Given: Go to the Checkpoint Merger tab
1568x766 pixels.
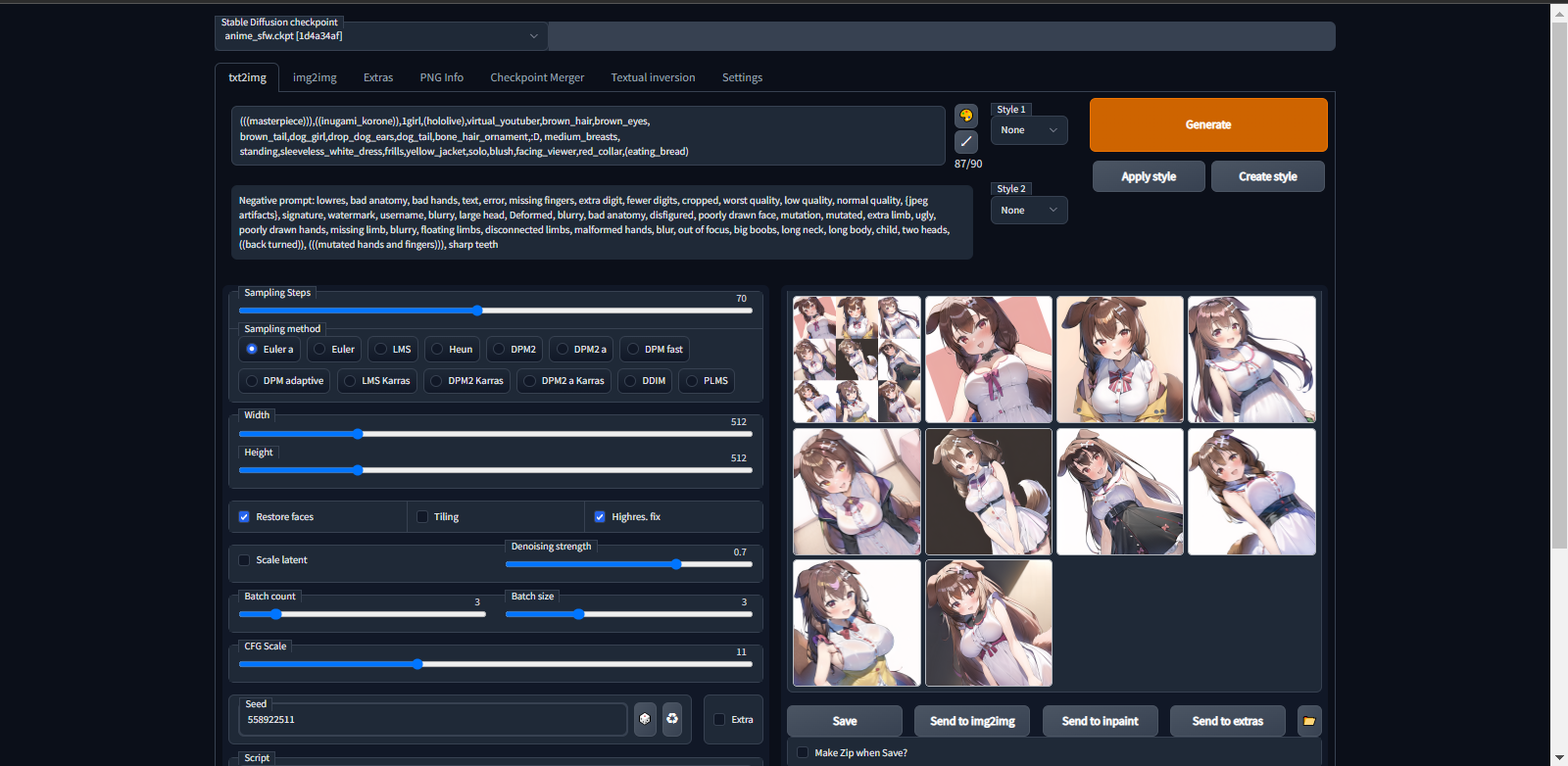Looking at the screenshot, I should 537,77.
